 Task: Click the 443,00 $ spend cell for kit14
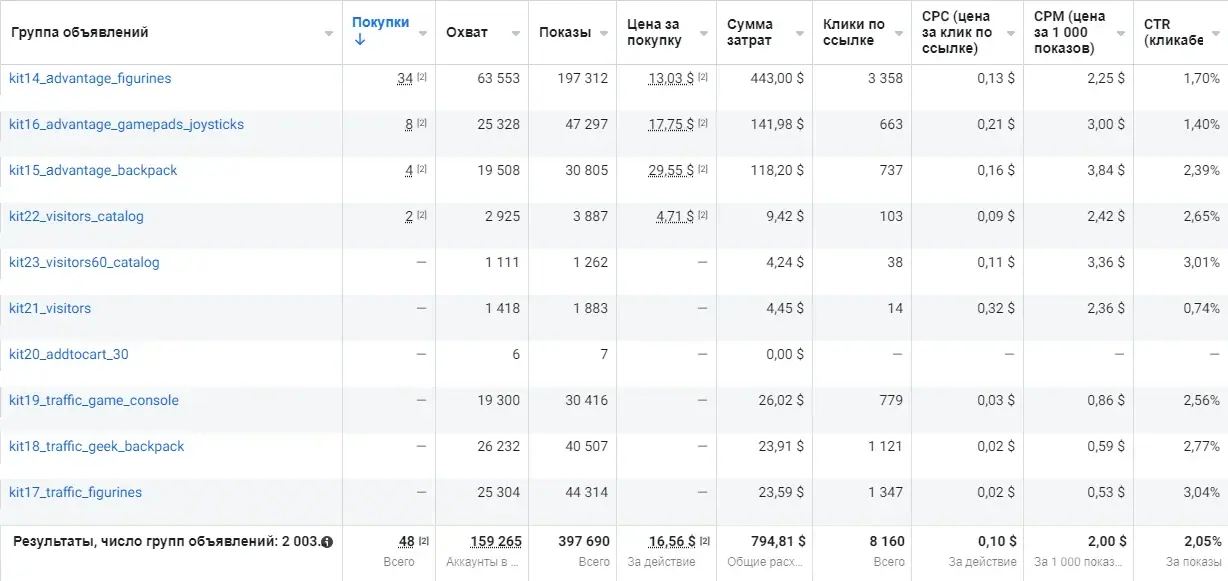[777, 78]
